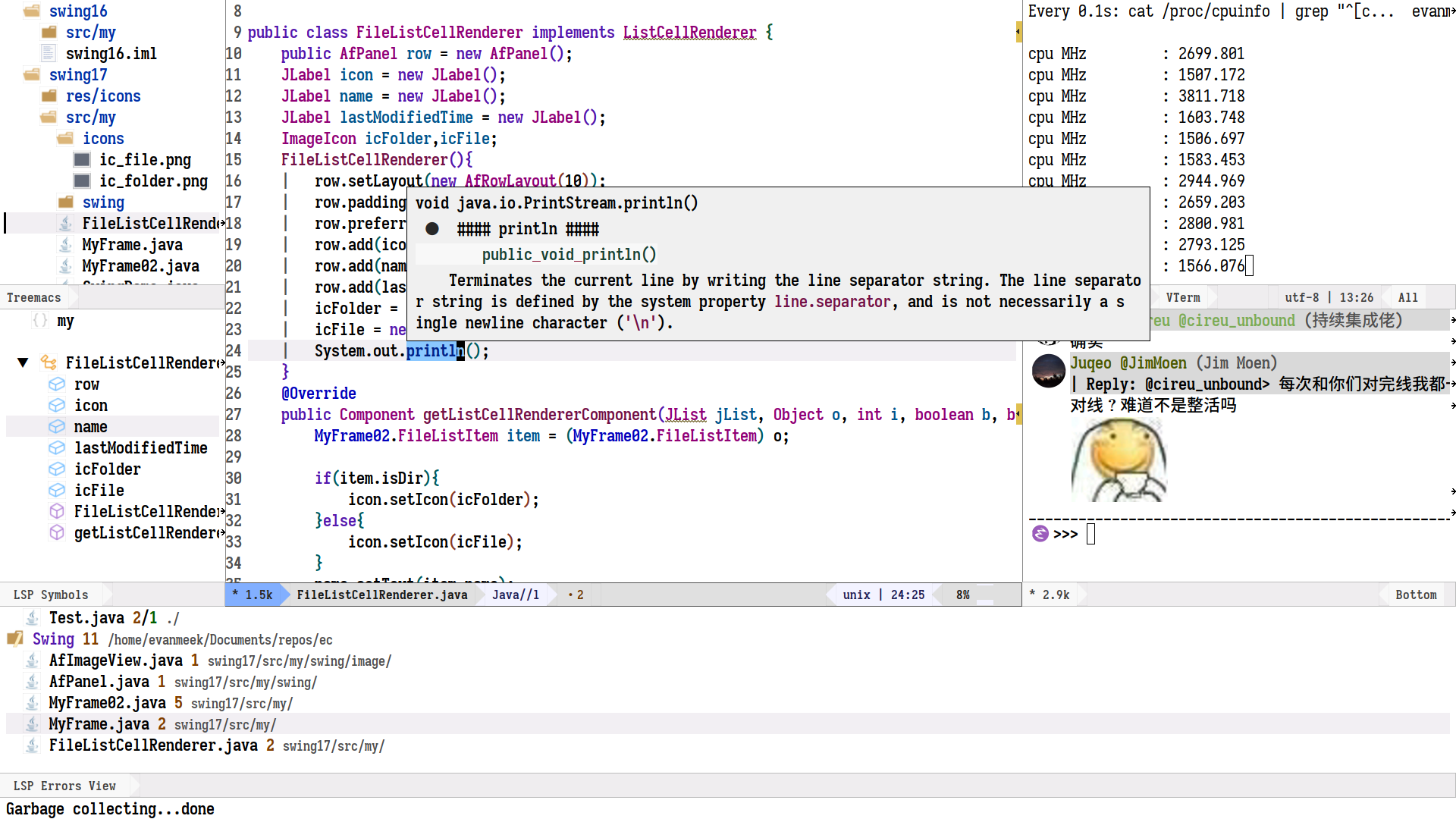
Task: Collapse the FileListCellRenderer symbol tree
Action: point(23,362)
